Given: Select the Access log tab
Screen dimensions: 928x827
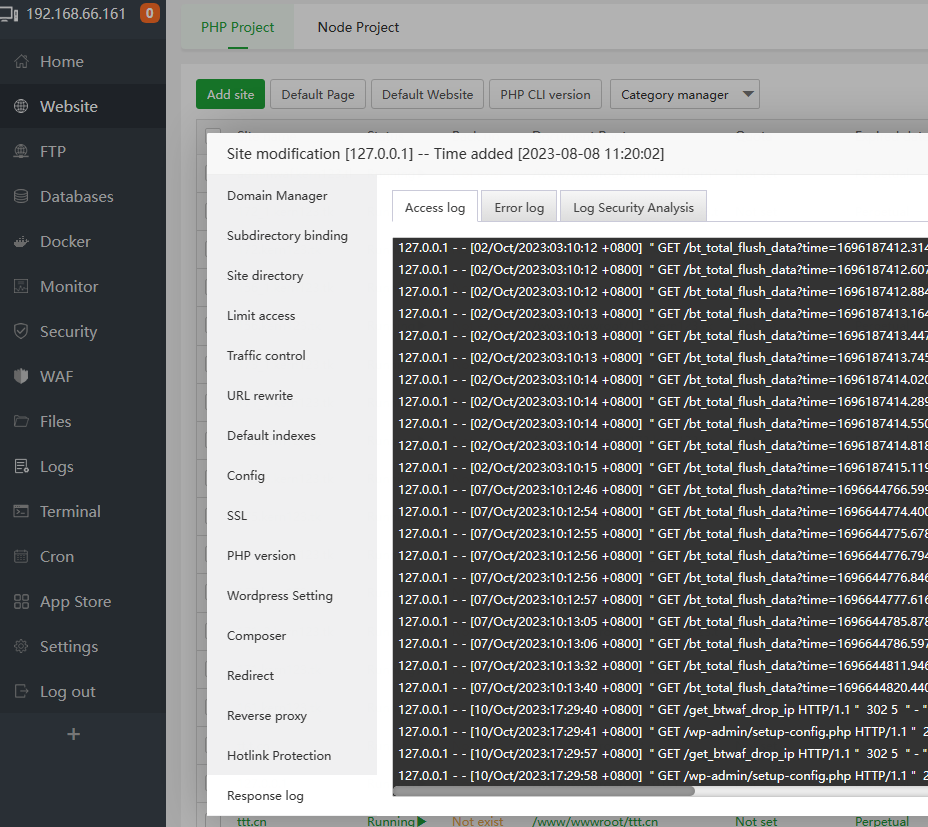Looking at the screenshot, I should point(435,207).
